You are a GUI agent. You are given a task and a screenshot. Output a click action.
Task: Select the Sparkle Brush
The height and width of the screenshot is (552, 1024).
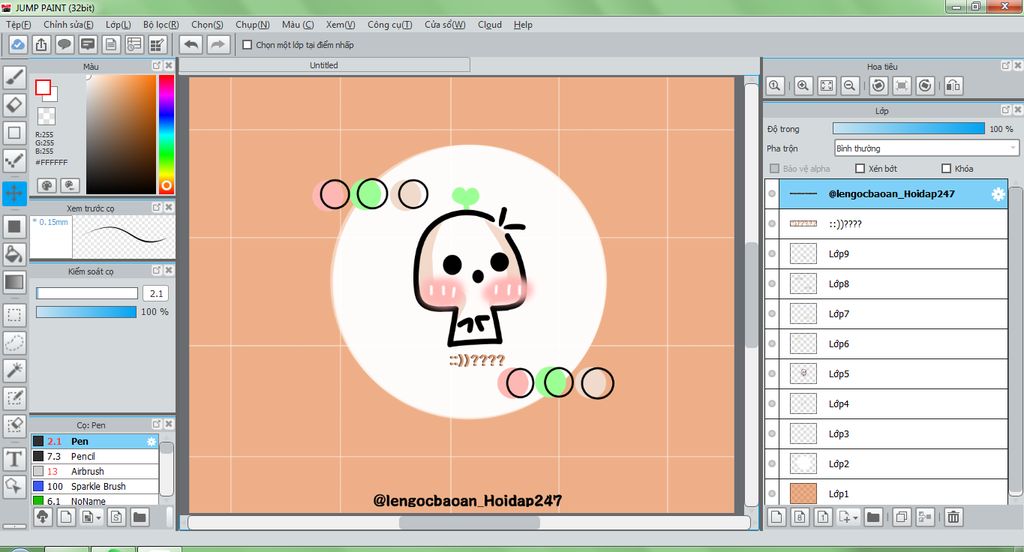[x=95, y=487]
